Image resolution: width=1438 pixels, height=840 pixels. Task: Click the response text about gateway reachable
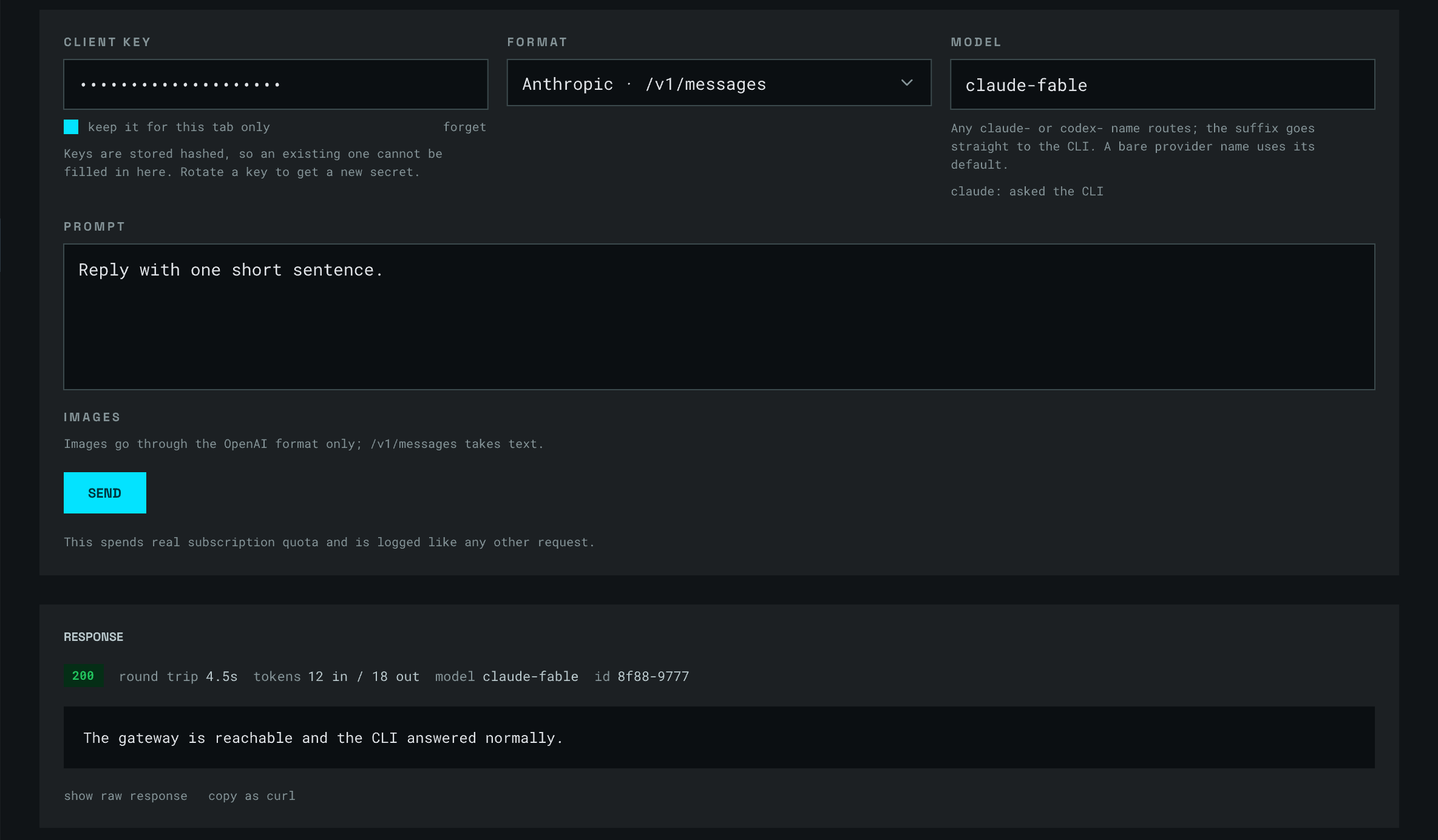coord(323,738)
